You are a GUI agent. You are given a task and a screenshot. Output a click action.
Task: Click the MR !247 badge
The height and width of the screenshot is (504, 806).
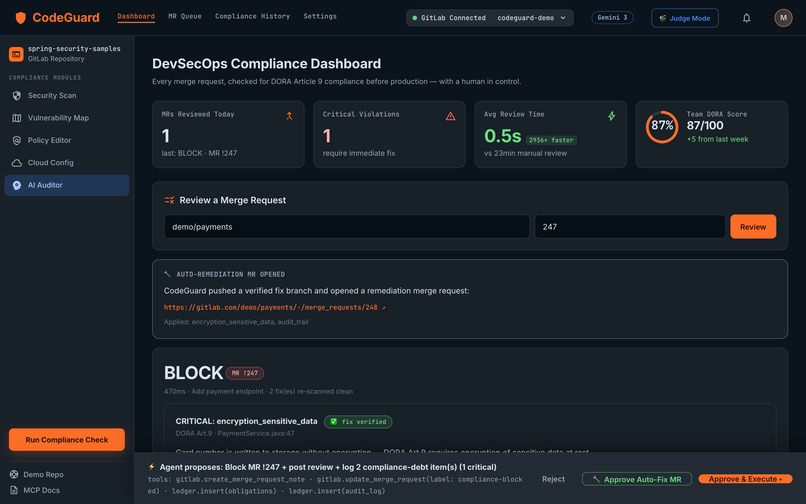[245, 373]
